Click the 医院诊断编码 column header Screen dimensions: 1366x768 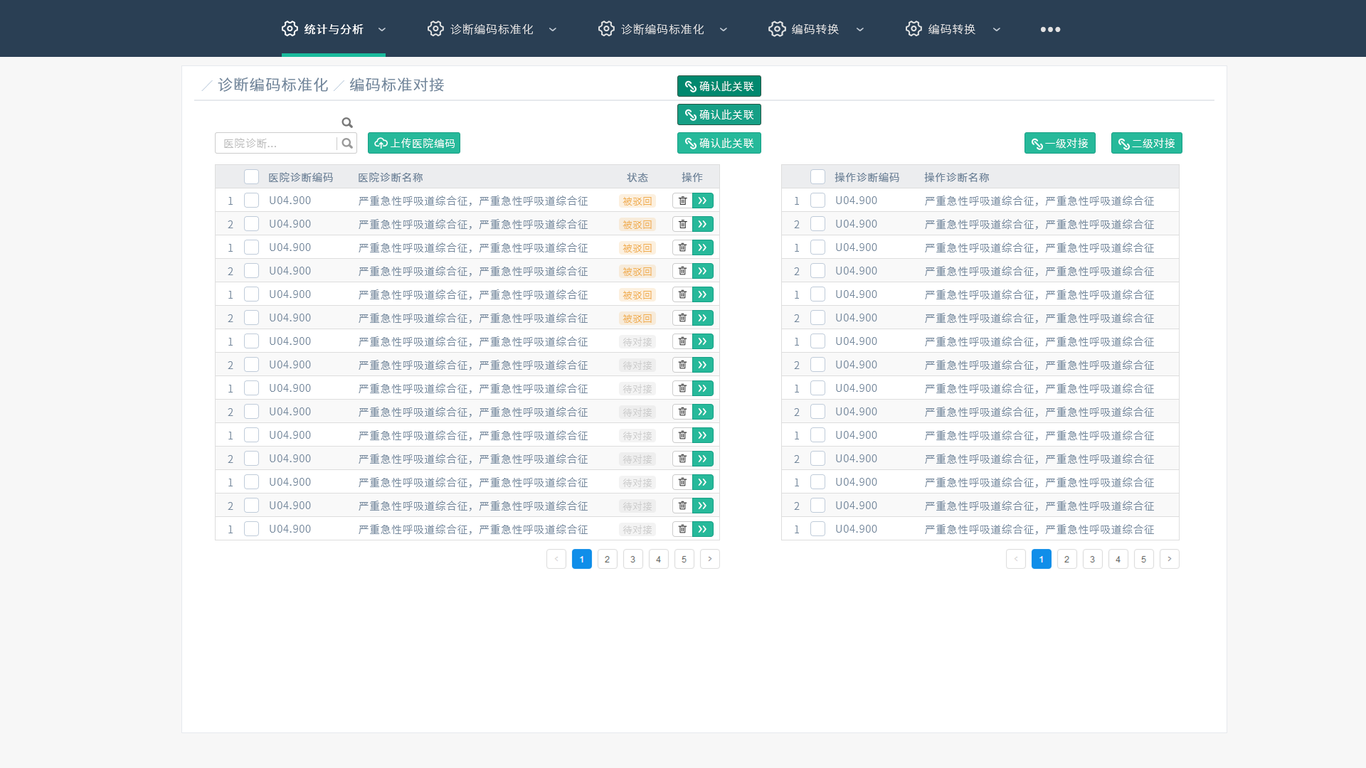tap(301, 177)
